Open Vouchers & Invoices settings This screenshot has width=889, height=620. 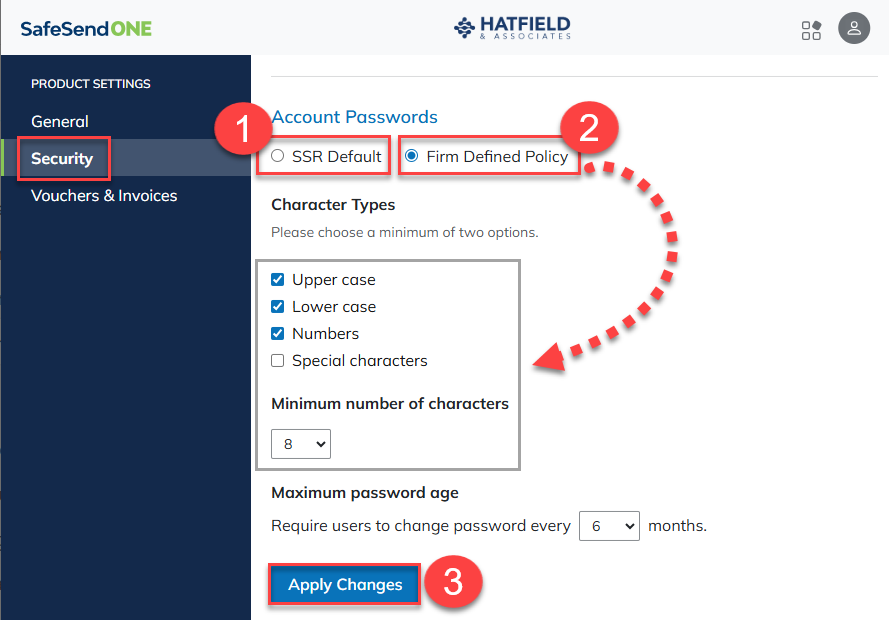pyautogui.click(x=104, y=196)
